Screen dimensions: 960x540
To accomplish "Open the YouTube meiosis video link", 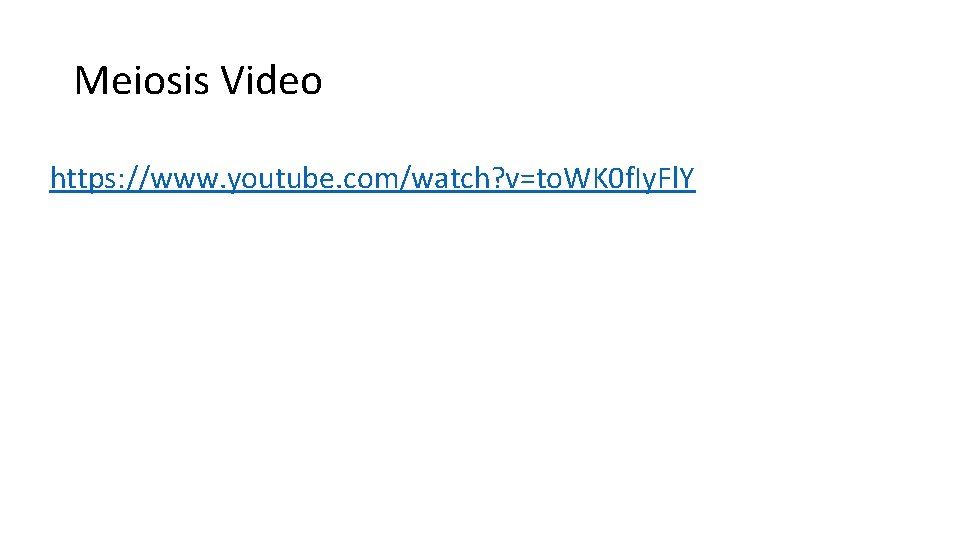I will [x=372, y=179].
